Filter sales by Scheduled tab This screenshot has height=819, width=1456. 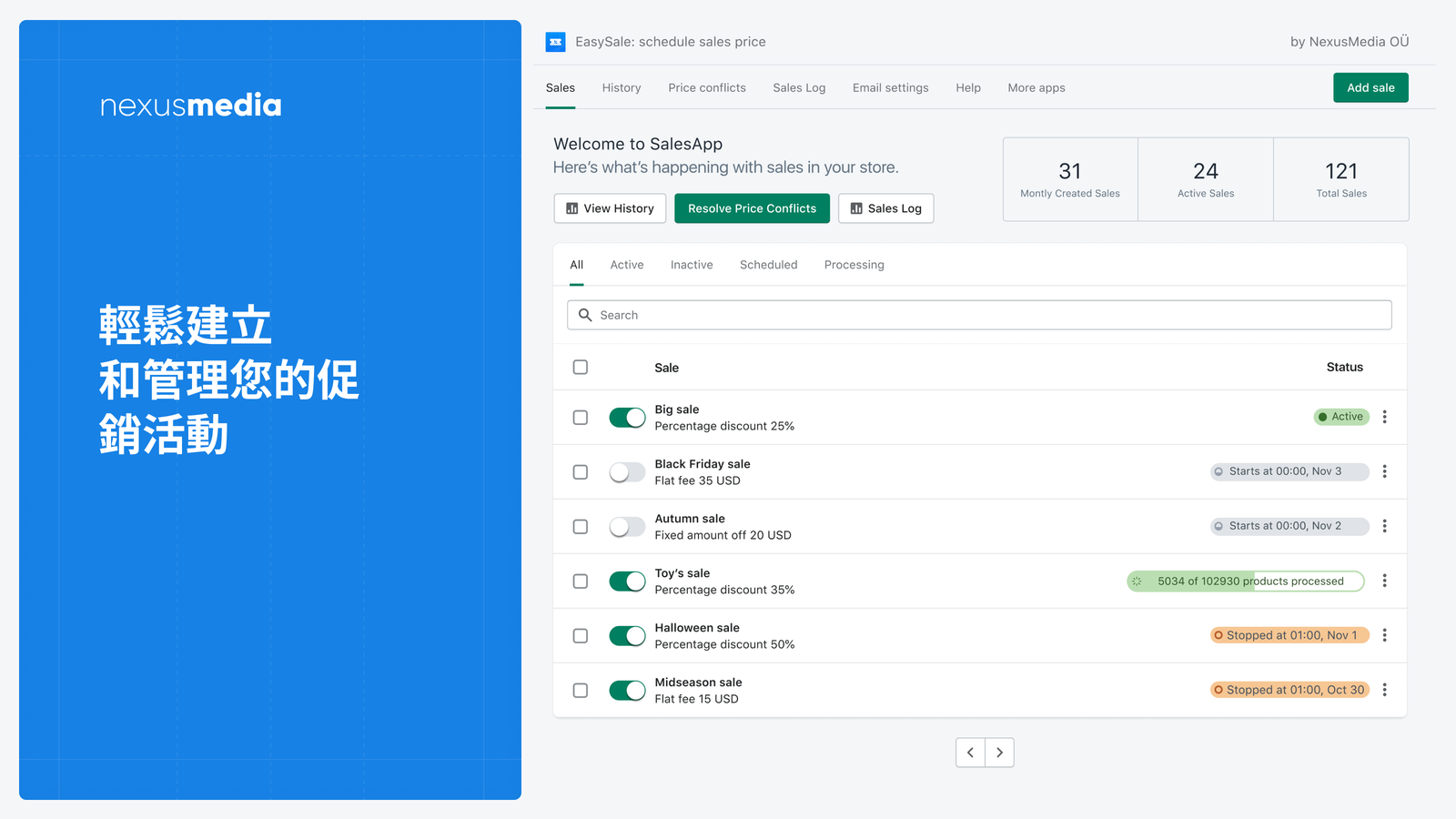click(769, 265)
